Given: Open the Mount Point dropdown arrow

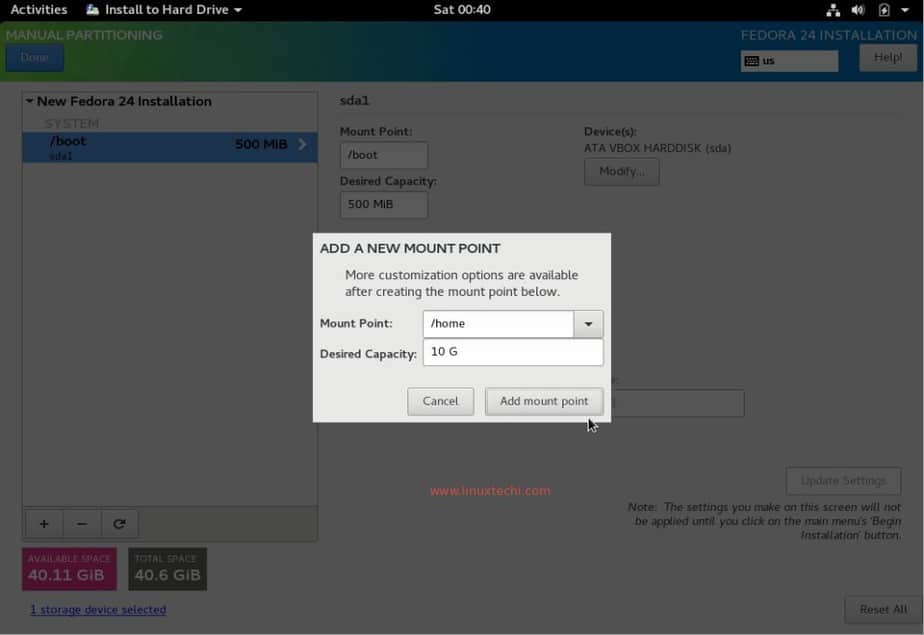Looking at the screenshot, I should coord(588,324).
